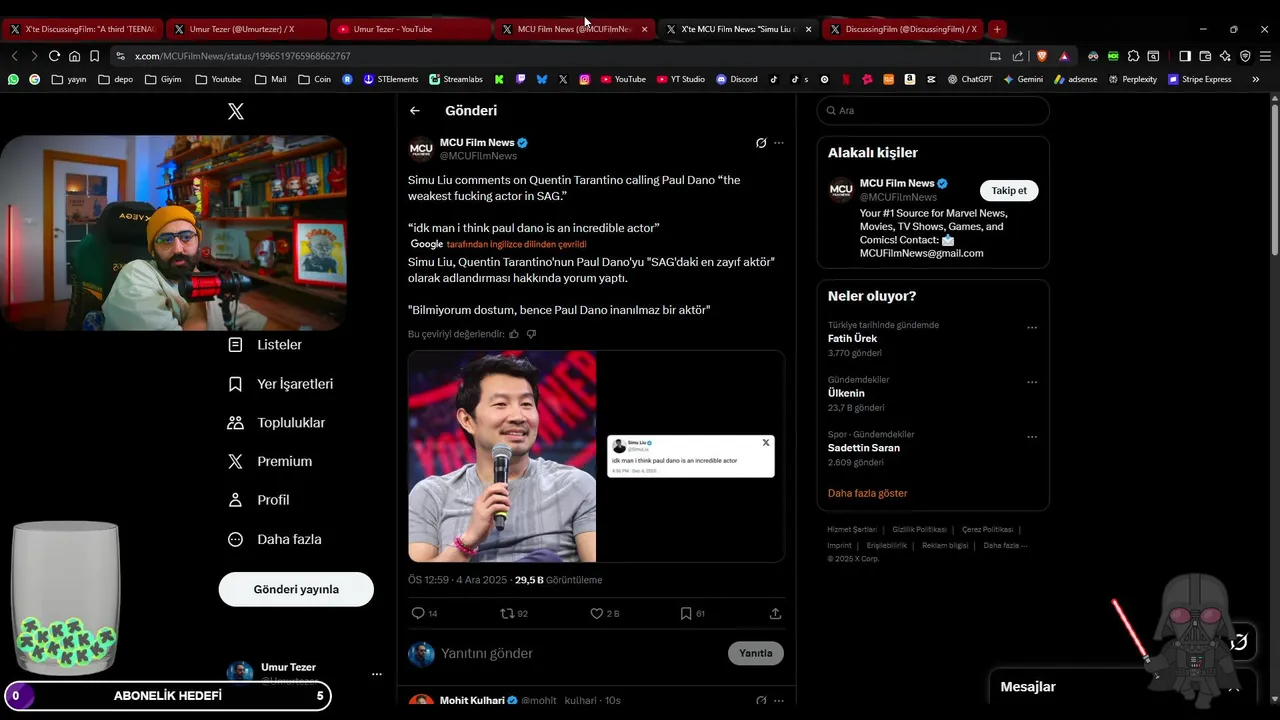Open Amazon bookmark icon
The width and height of the screenshot is (1280, 720).
pos(910,79)
